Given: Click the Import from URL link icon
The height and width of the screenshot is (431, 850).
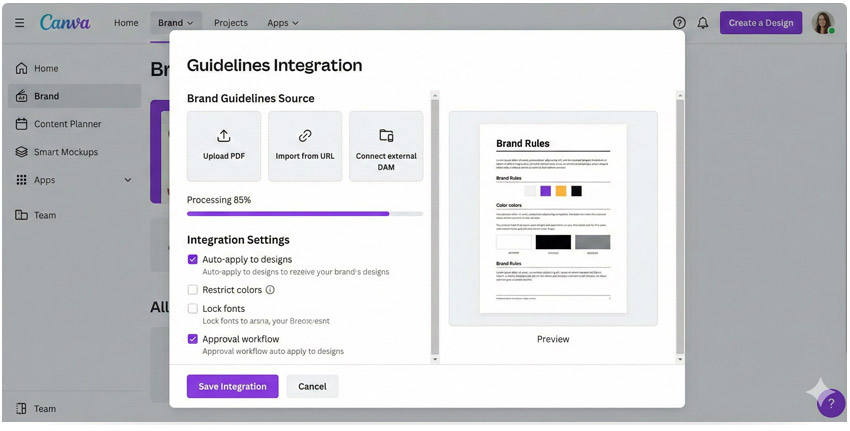Looking at the screenshot, I should point(305,136).
